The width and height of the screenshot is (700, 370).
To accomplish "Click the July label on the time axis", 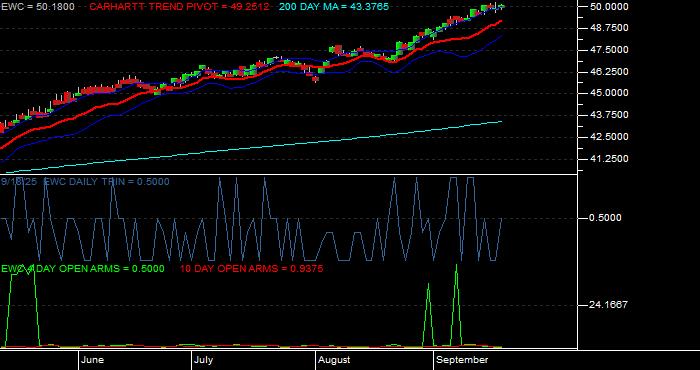I will [x=204, y=360].
